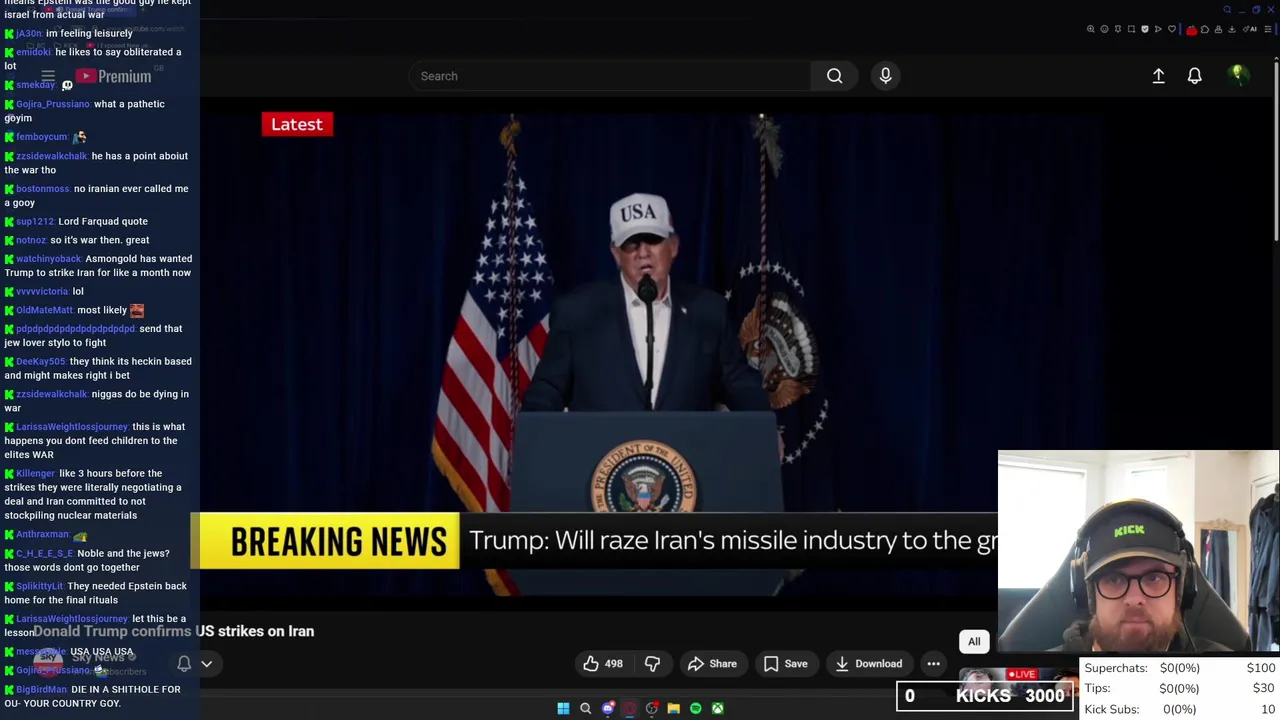This screenshot has width=1280, height=720.
Task: Dislike the Donald Trump video
Action: pyautogui.click(x=652, y=664)
